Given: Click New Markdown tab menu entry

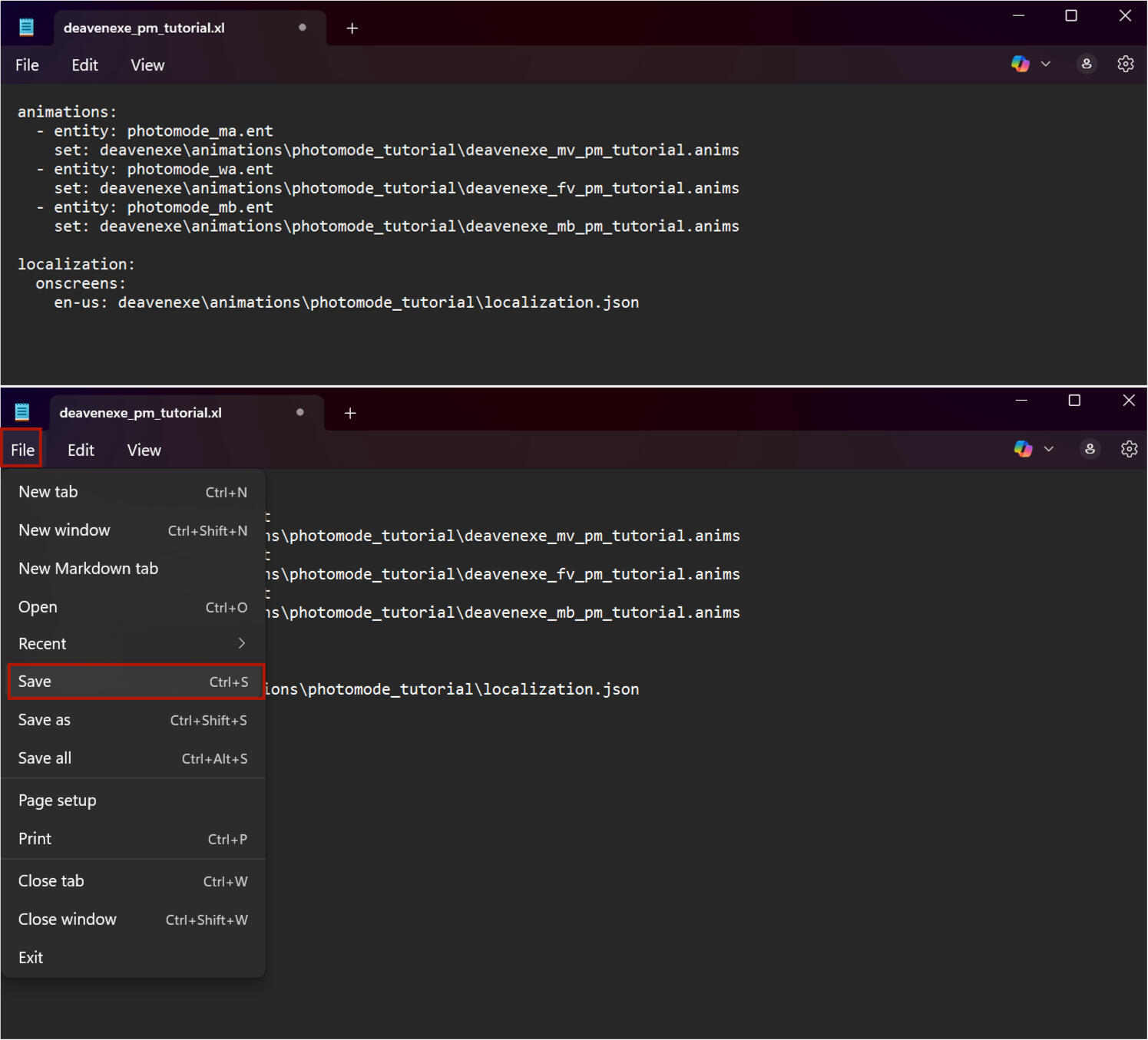Looking at the screenshot, I should (88, 569).
